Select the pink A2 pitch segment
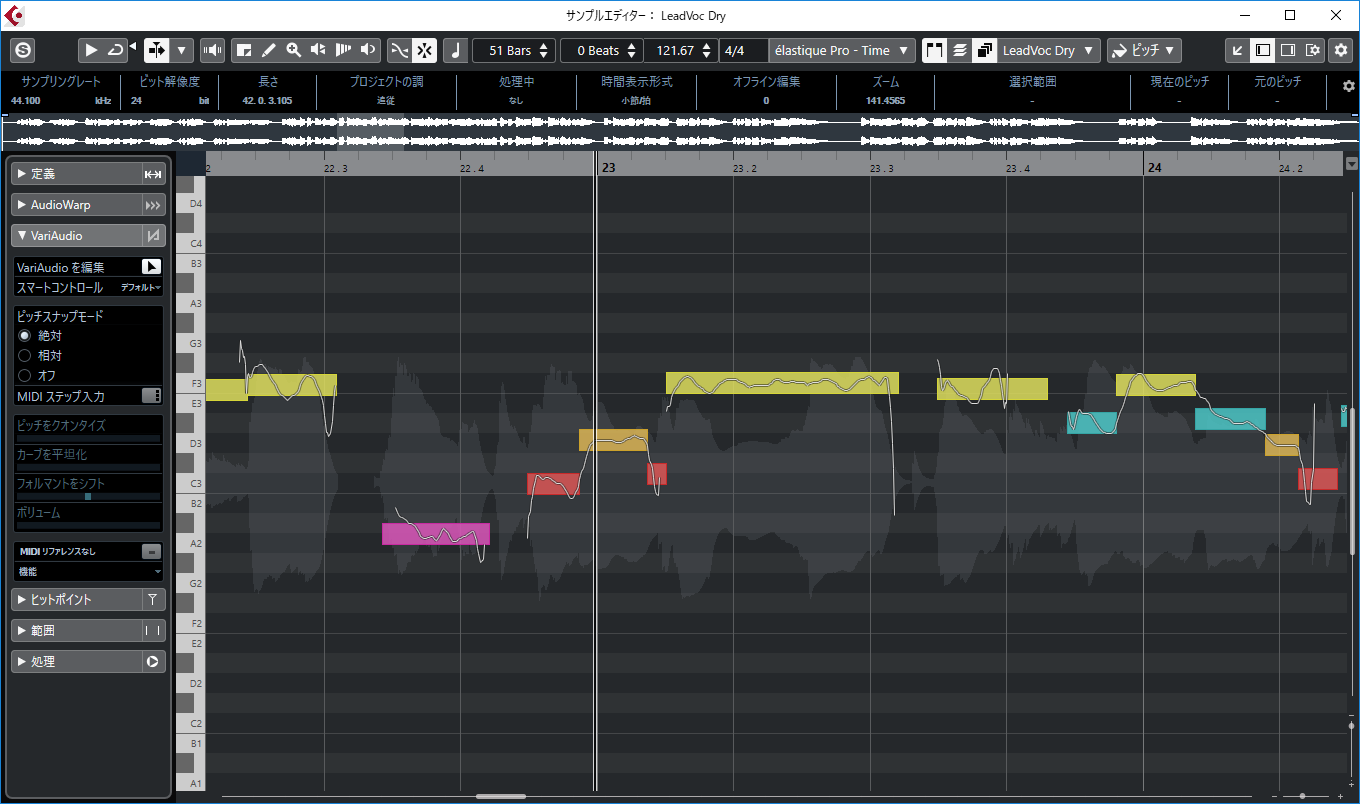 436,534
